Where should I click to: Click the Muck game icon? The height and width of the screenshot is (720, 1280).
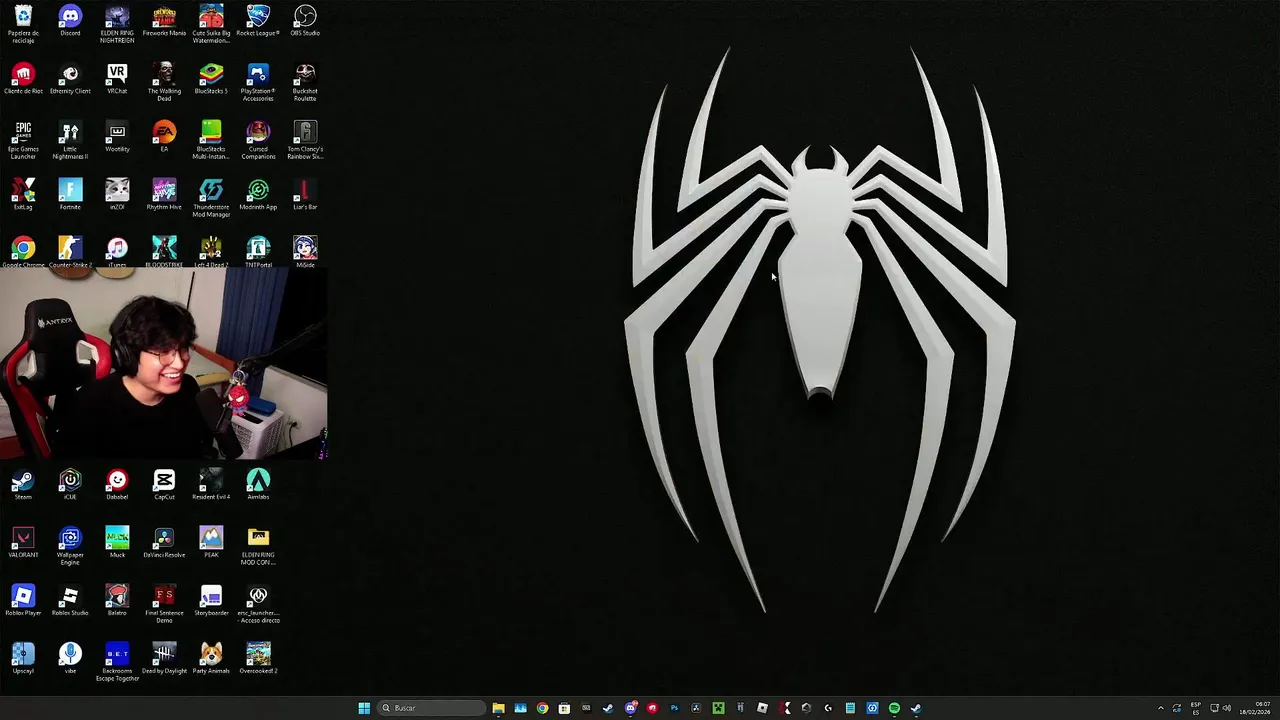pos(117,543)
